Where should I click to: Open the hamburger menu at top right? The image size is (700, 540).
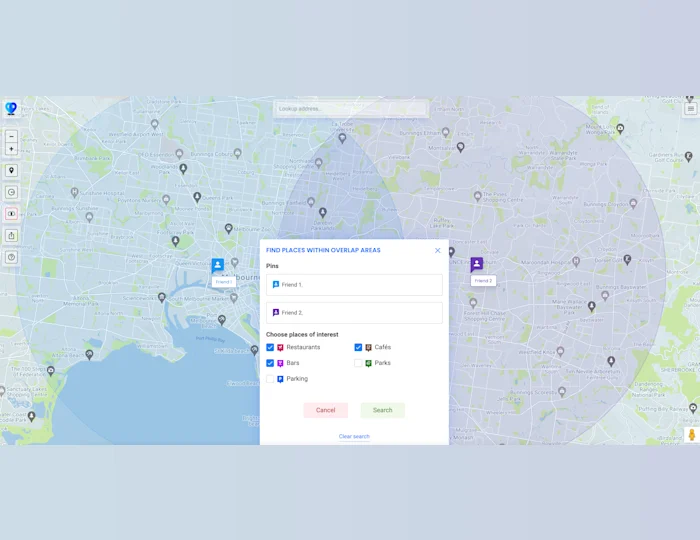click(x=691, y=108)
